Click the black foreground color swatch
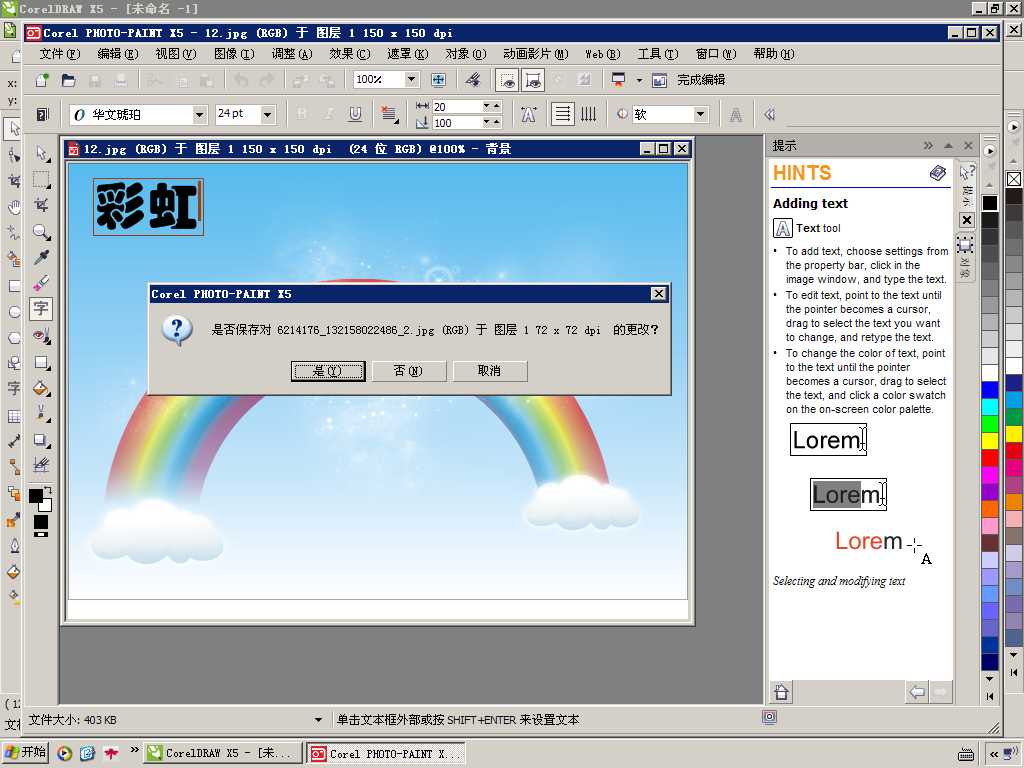 pos(35,496)
